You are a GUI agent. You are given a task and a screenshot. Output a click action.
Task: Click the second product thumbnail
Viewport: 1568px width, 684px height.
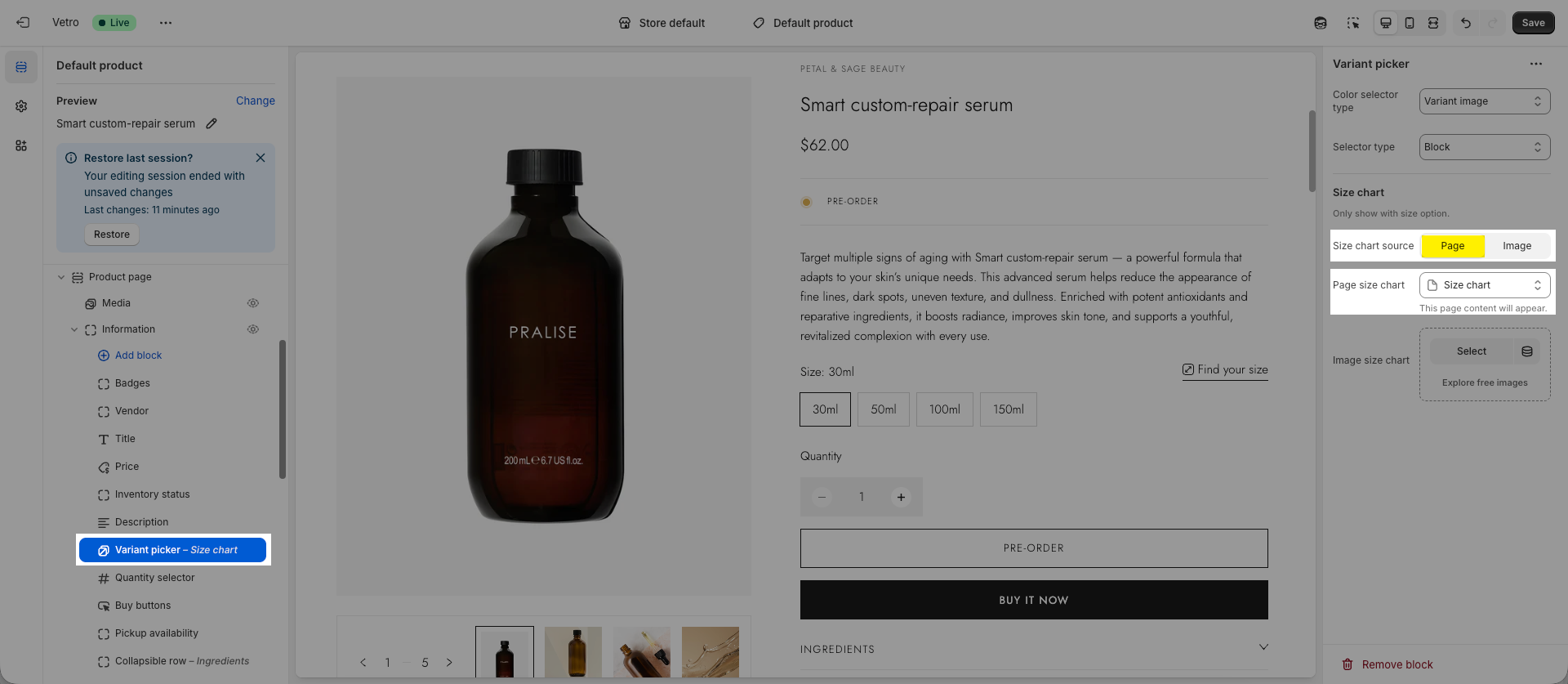[x=573, y=651]
